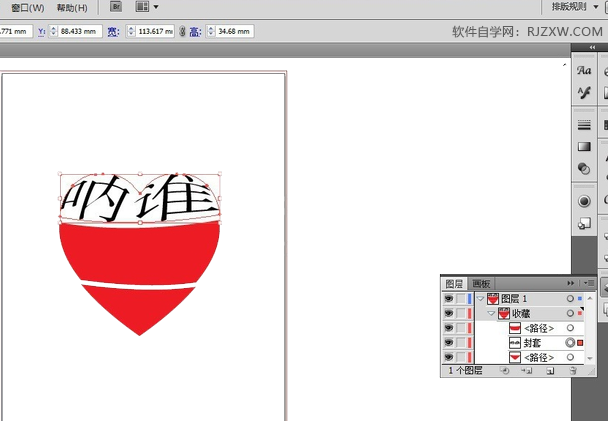Viewport: 608px width, 421px height.
Task: Select the 收藏 group row
Action: point(530,313)
